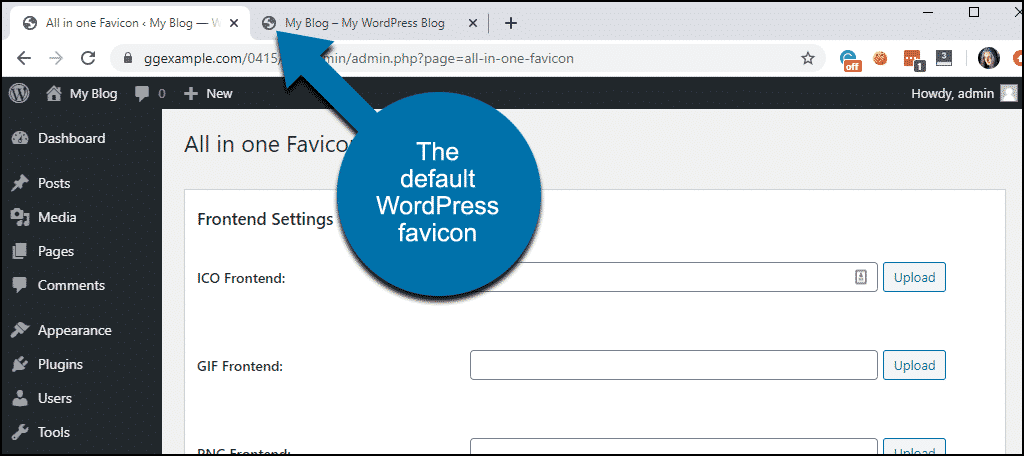The image size is (1024, 456).
Task: Click the browser forward arrow
Action: (56, 58)
